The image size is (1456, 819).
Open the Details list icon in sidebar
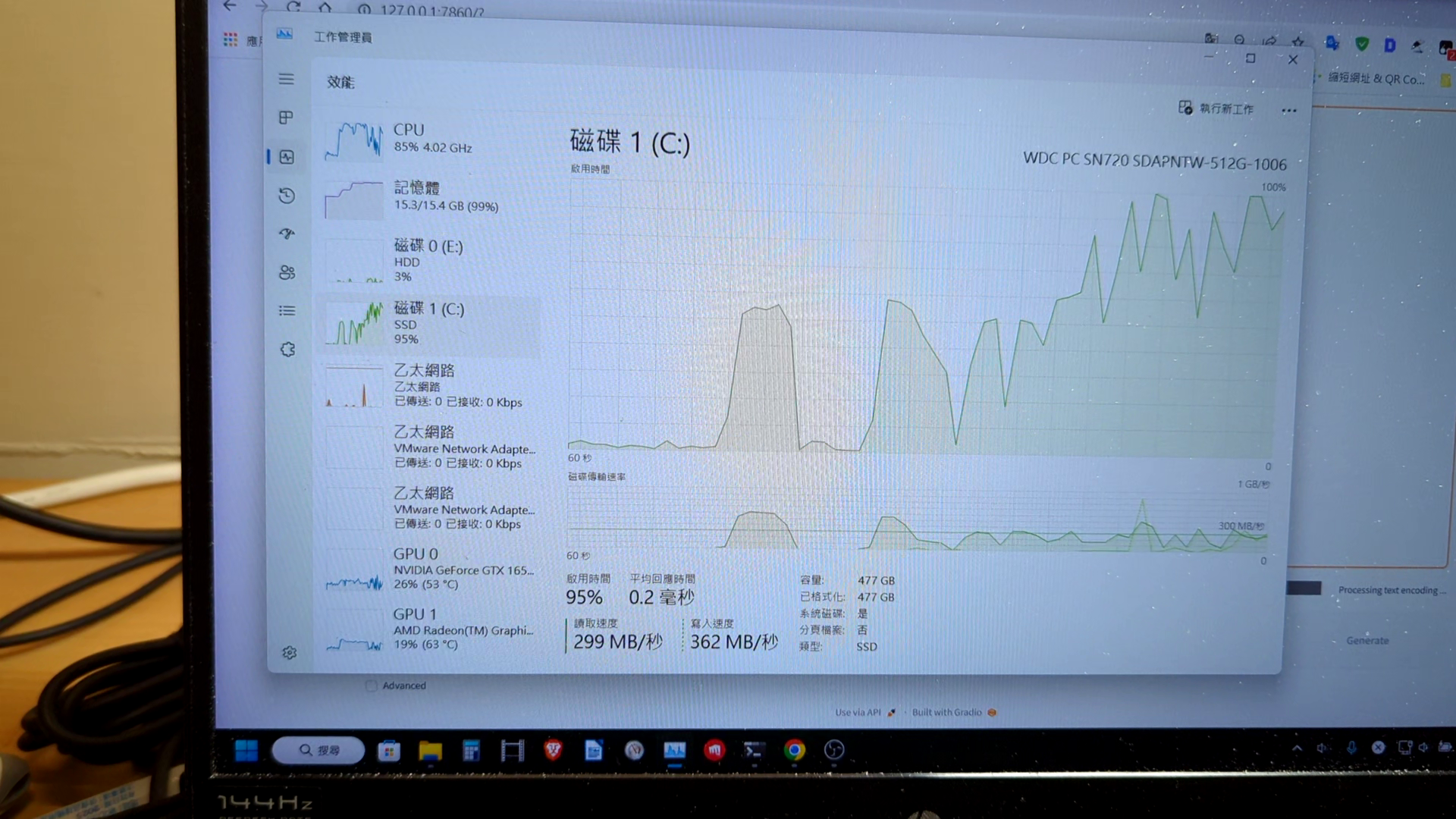click(x=287, y=311)
